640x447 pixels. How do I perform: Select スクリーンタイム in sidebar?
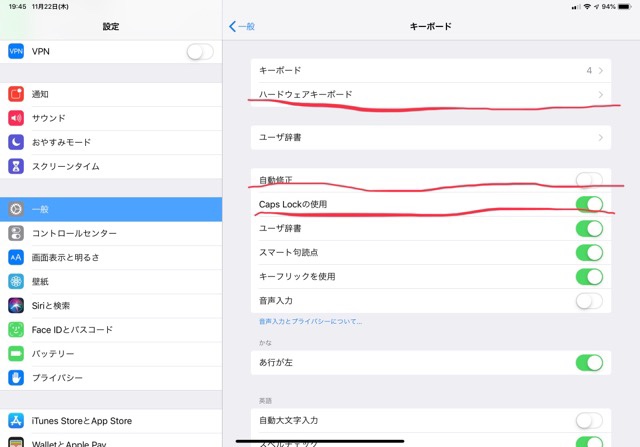[111, 167]
